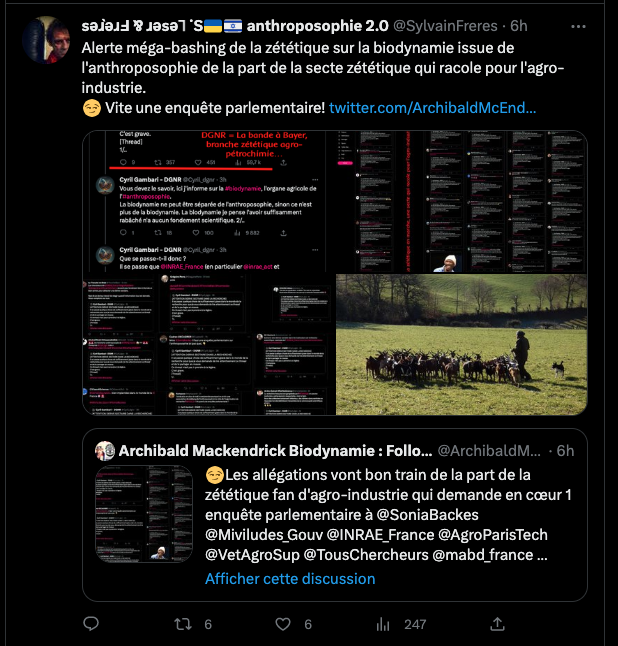The height and width of the screenshot is (646, 618).
Task: Click 'Afficher cette discussion' link
Action: click(x=290, y=578)
